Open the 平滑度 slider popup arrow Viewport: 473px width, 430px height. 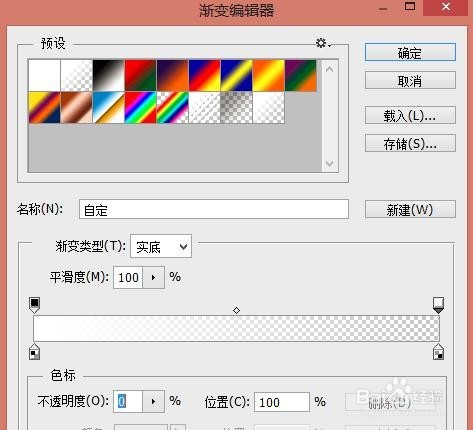[x=153, y=277]
